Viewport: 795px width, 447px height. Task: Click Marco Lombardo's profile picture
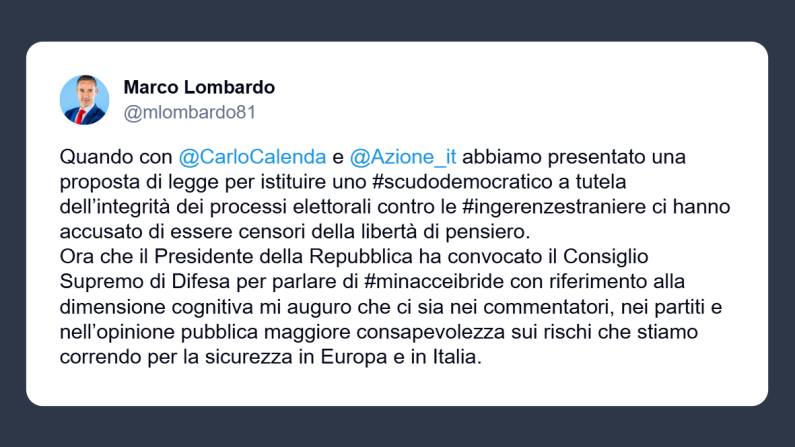tap(85, 99)
